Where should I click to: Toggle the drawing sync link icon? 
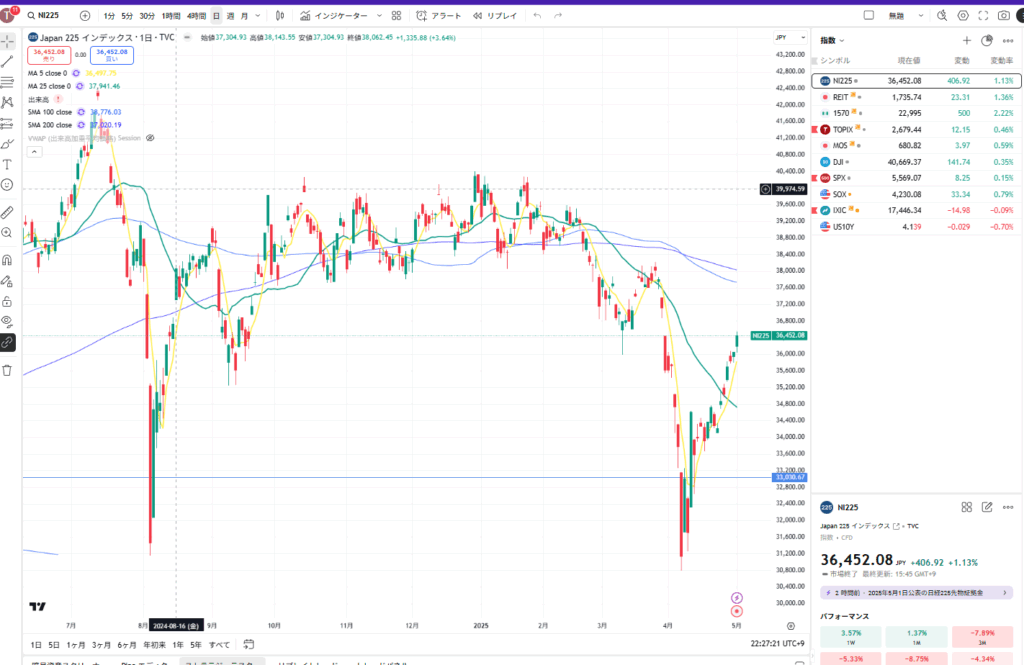7,342
